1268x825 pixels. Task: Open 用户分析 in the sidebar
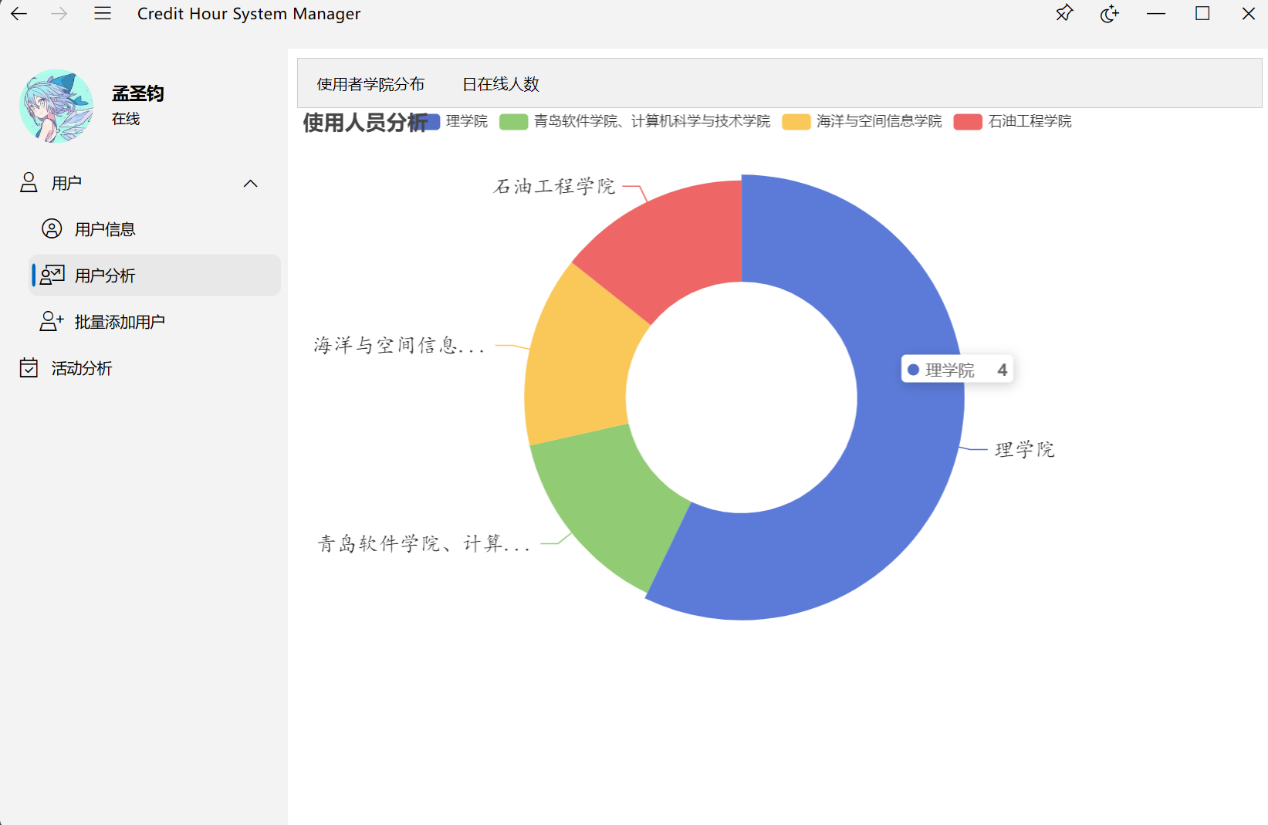(105, 276)
